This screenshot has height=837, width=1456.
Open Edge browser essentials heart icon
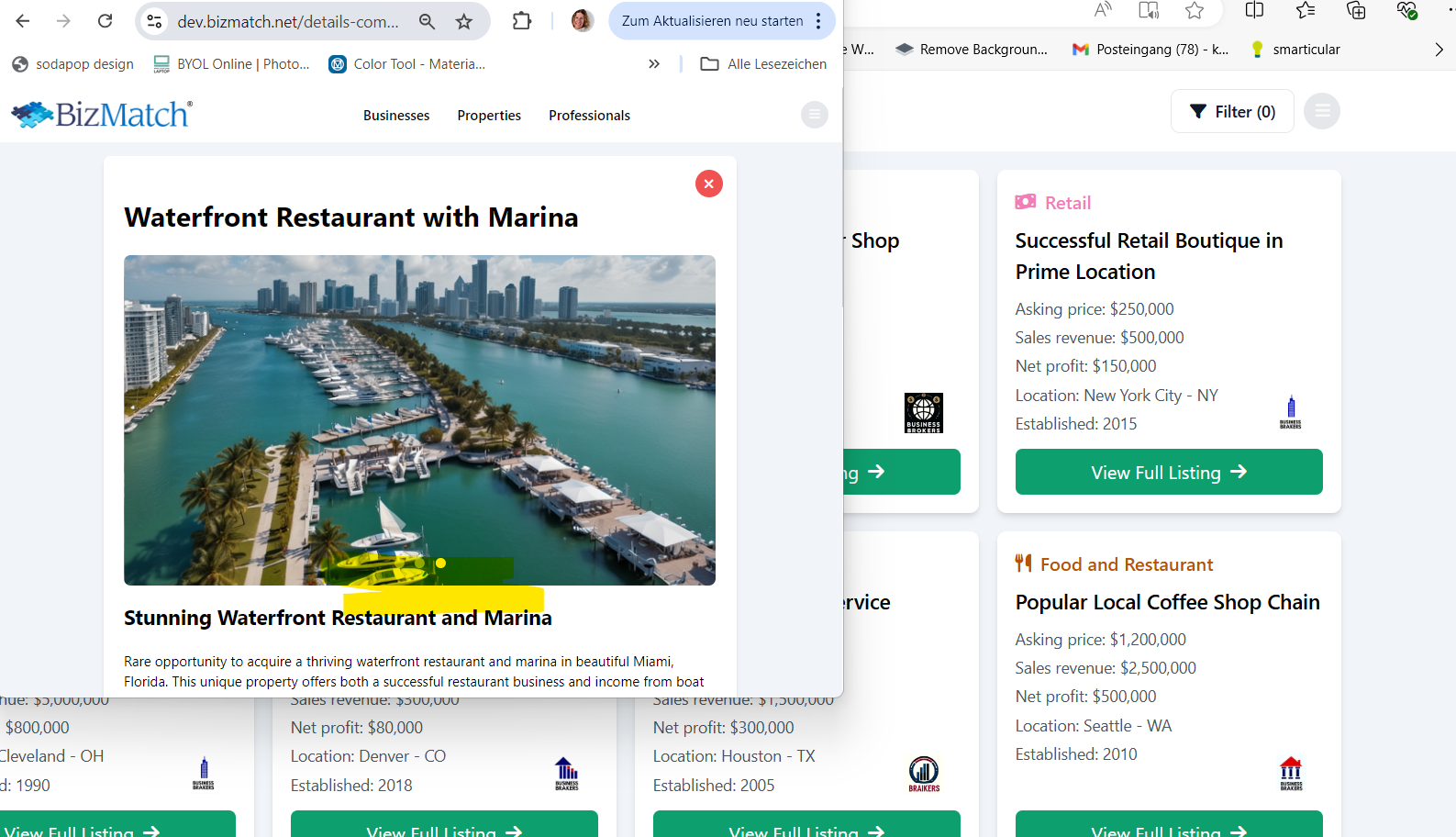click(1406, 10)
